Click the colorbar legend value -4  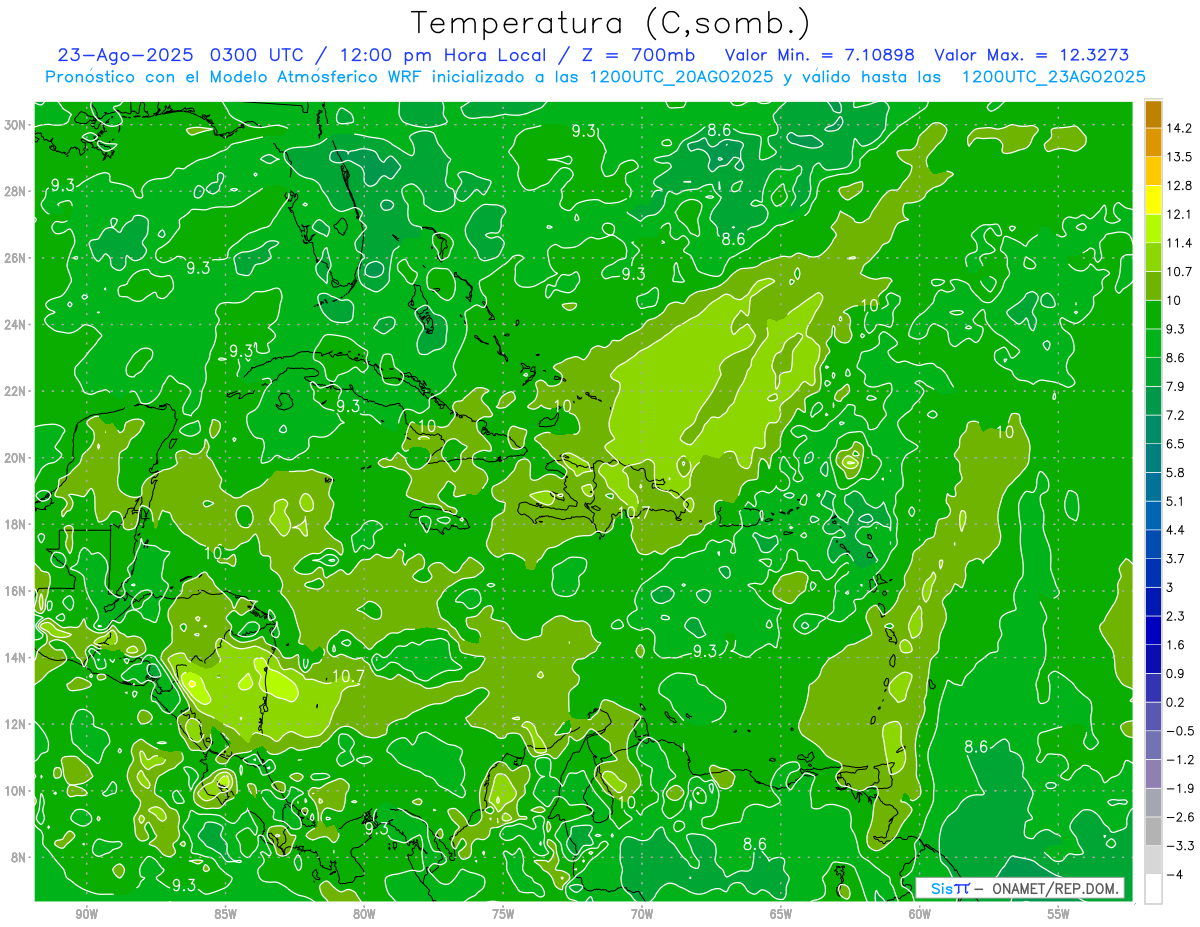(x=1174, y=874)
